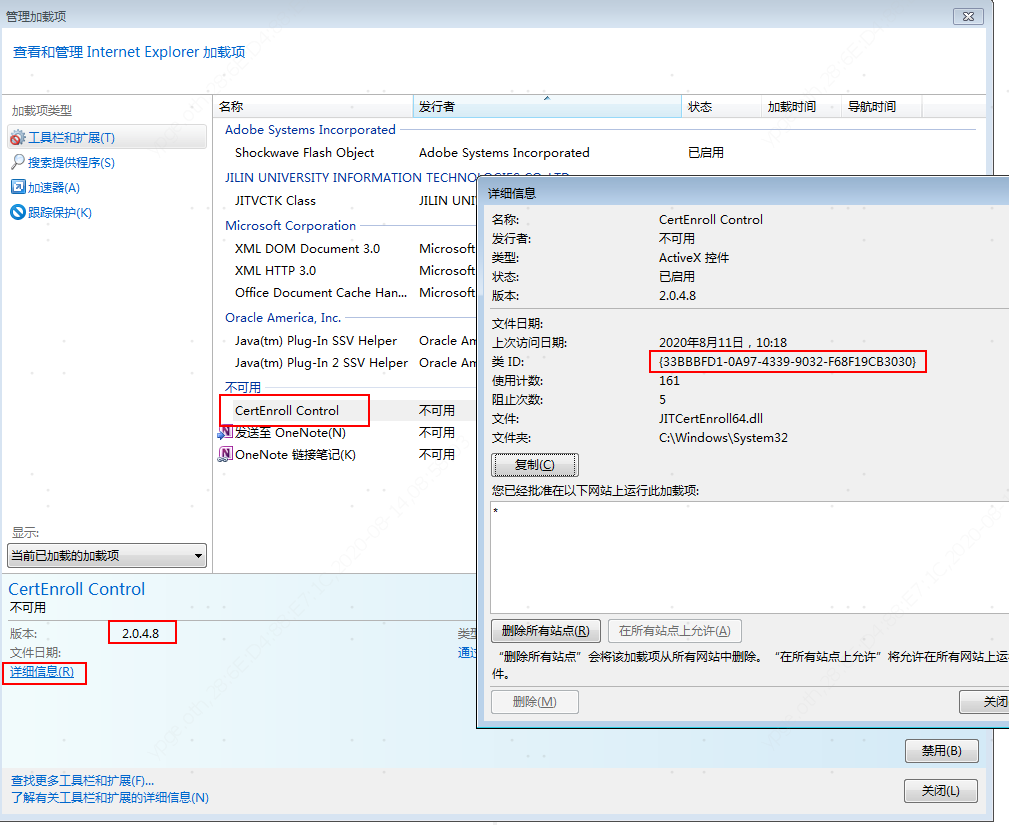The height and width of the screenshot is (825, 1009).
Task: Click the ActiveX 控件 type value
Action: 694,257
